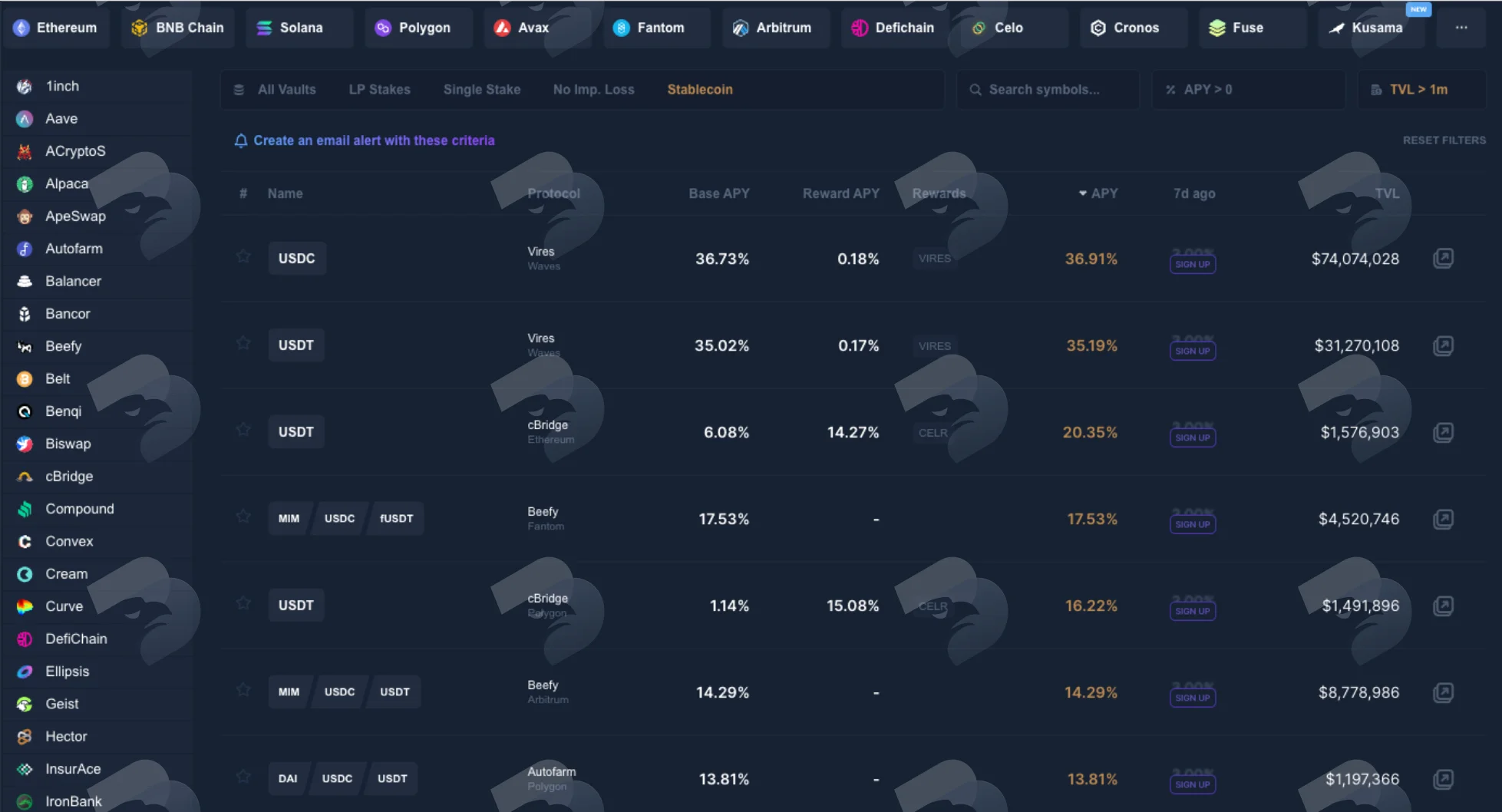The height and width of the screenshot is (812, 1502).
Task: Select the Ethereum chain icon
Action: click(x=21, y=28)
